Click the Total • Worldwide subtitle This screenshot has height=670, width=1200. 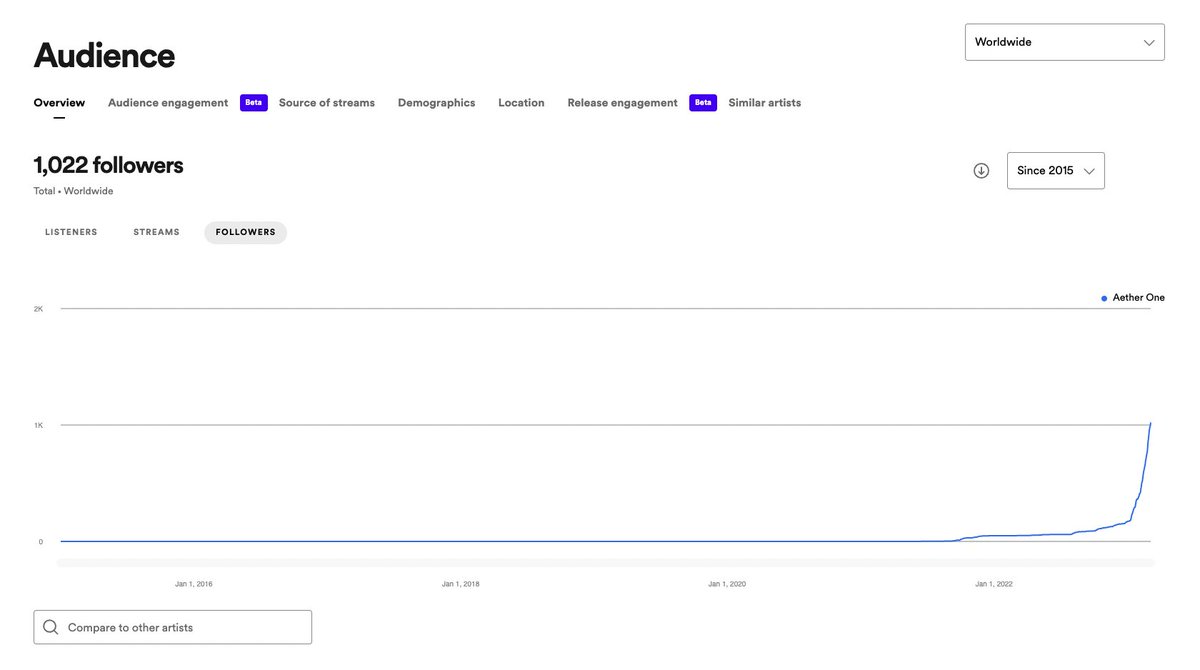pyautogui.click(x=73, y=191)
